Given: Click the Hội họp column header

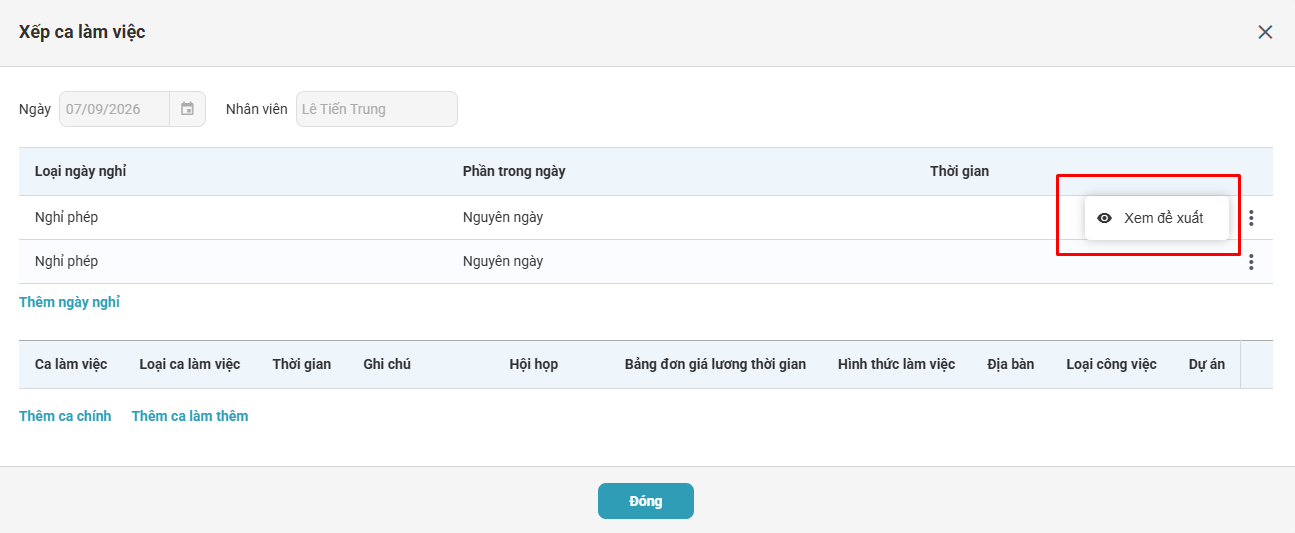Looking at the screenshot, I should tap(534, 364).
